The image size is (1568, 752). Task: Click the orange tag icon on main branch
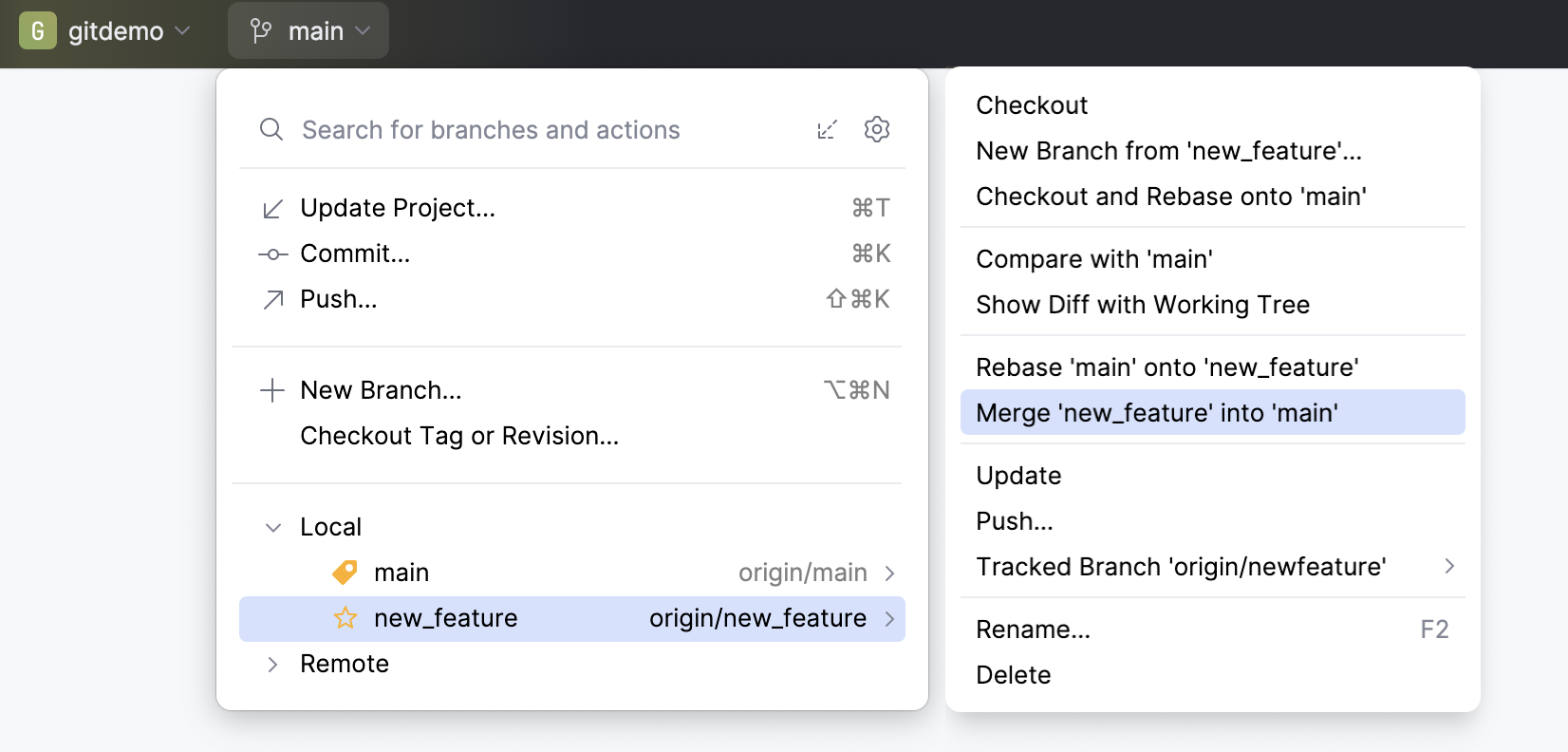pos(345,572)
